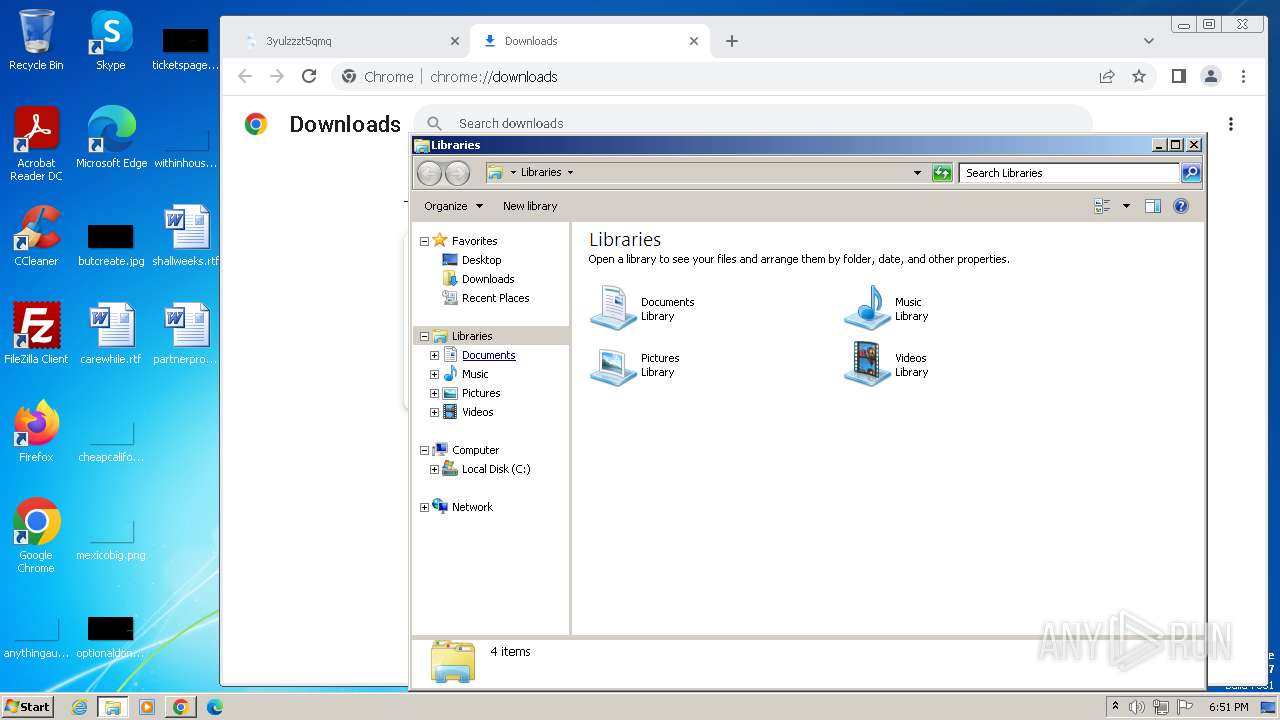1280x720 pixels.
Task: Toggle Chrome side panel icon
Action: [1179, 76]
